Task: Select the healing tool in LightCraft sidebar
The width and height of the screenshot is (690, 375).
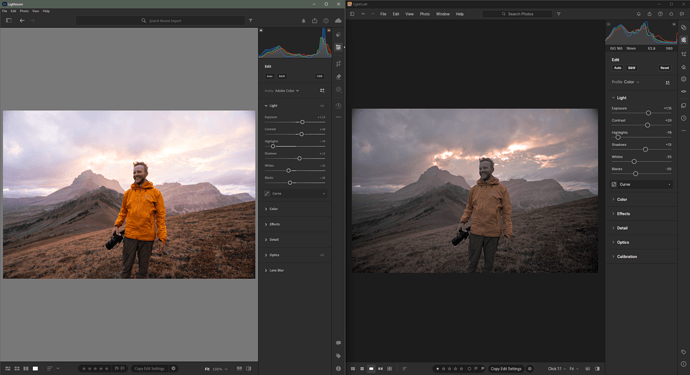Action: (683, 67)
